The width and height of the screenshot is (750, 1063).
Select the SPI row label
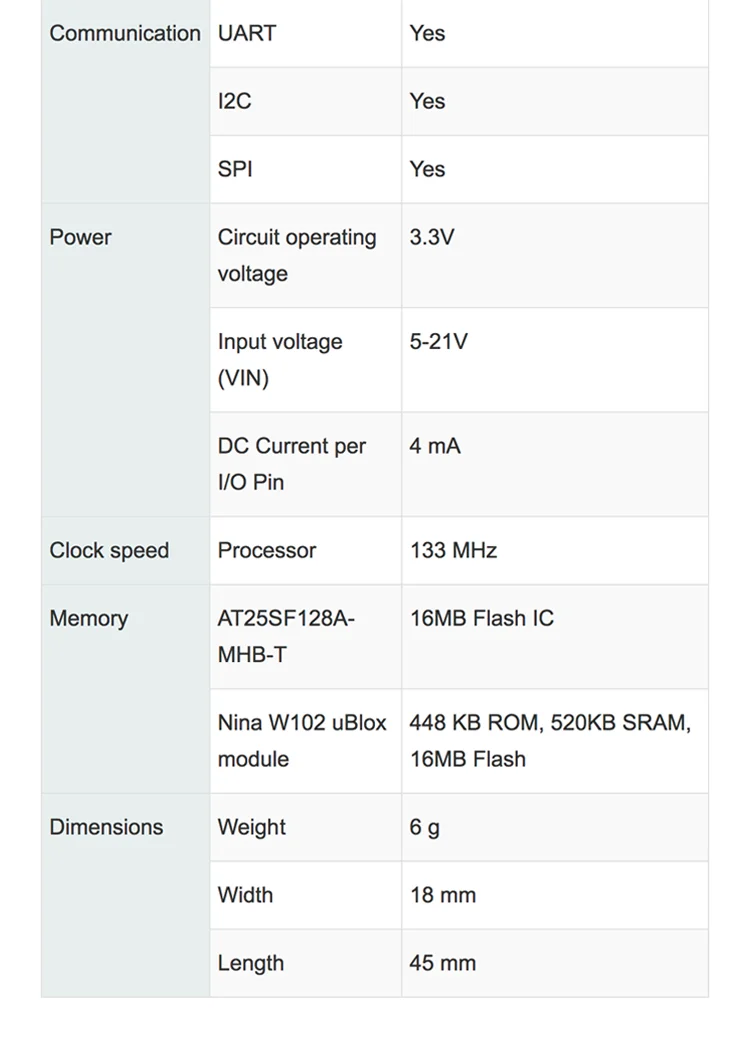click(x=235, y=170)
